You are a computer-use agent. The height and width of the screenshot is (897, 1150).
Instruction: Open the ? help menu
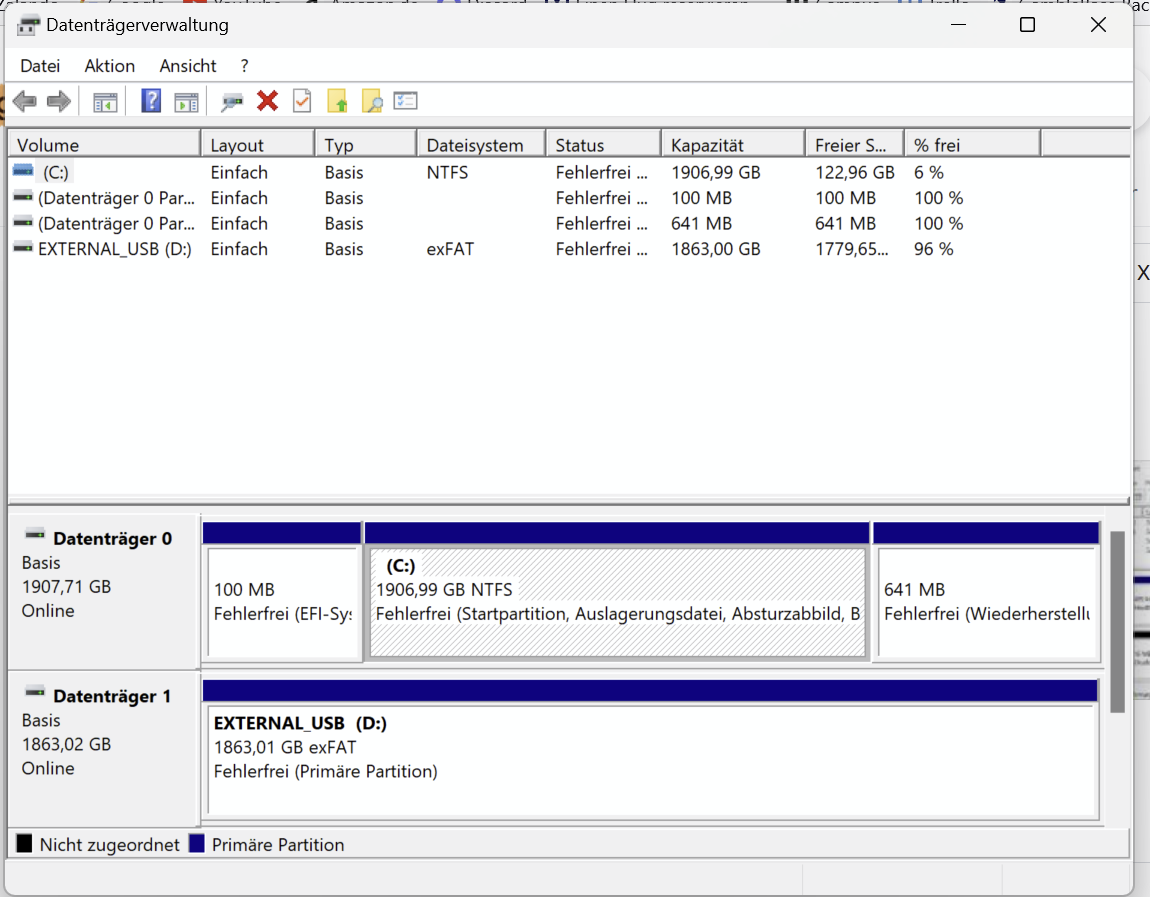(x=244, y=66)
